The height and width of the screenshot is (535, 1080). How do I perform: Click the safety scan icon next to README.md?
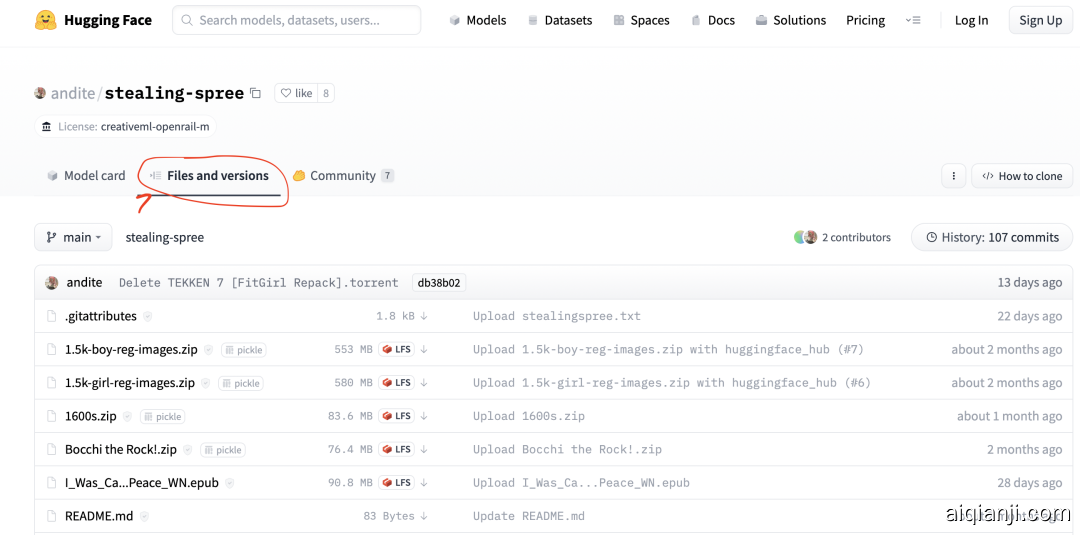(144, 516)
